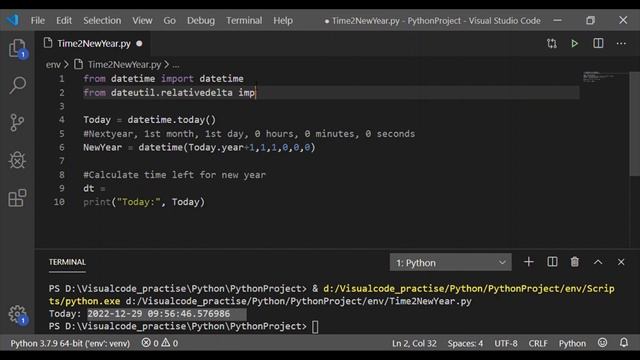
Task: Kill terminal with trash icon
Action: tap(575, 262)
